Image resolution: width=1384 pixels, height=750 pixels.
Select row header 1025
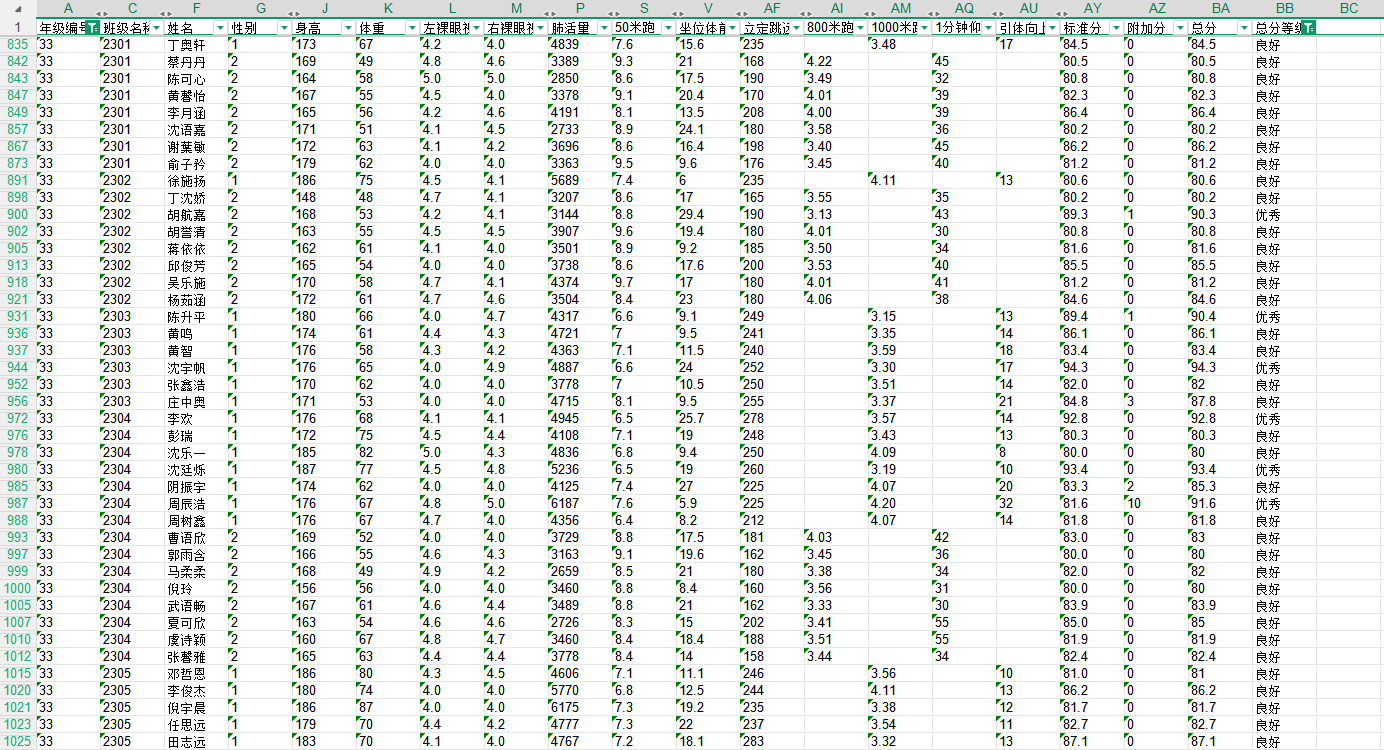click(17, 742)
